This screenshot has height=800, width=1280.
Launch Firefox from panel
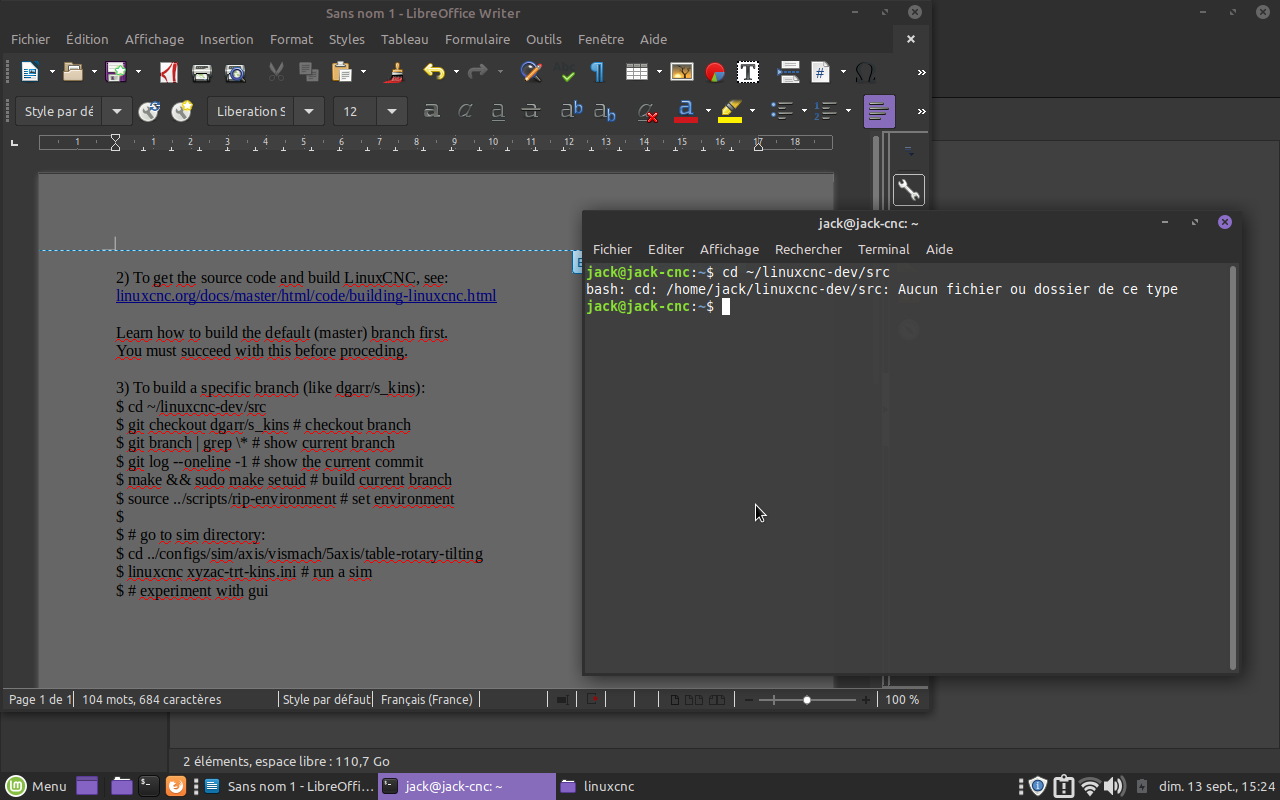click(175, 786)
